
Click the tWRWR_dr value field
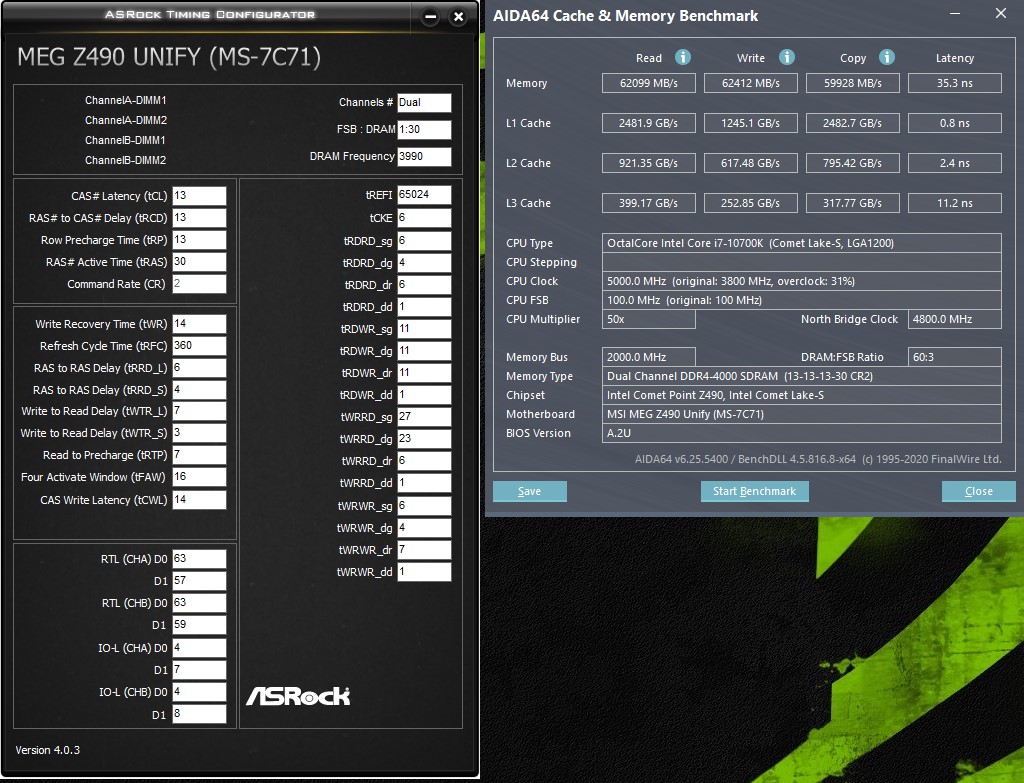point(424,550)
